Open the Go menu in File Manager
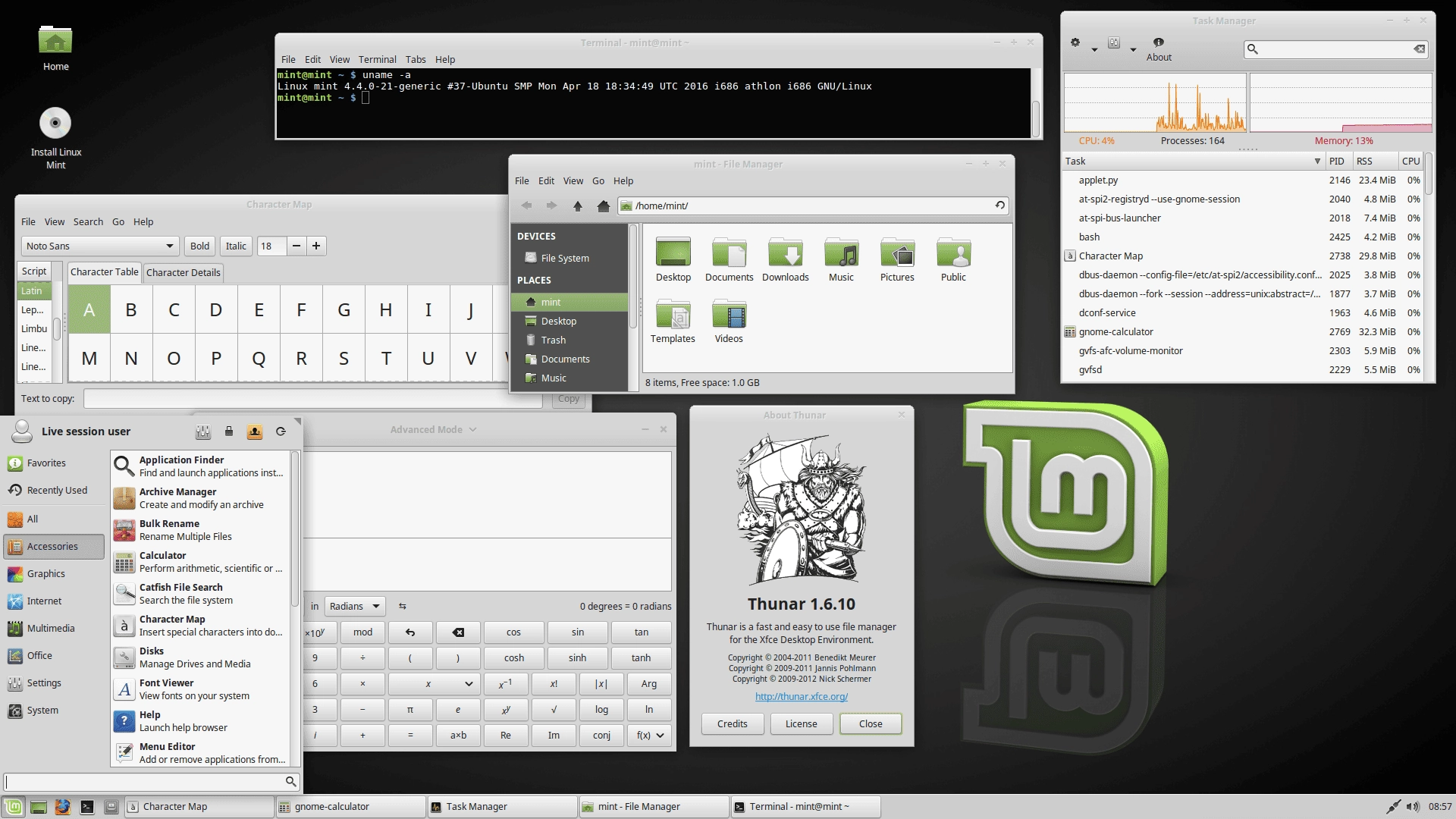 coord(598,180)
